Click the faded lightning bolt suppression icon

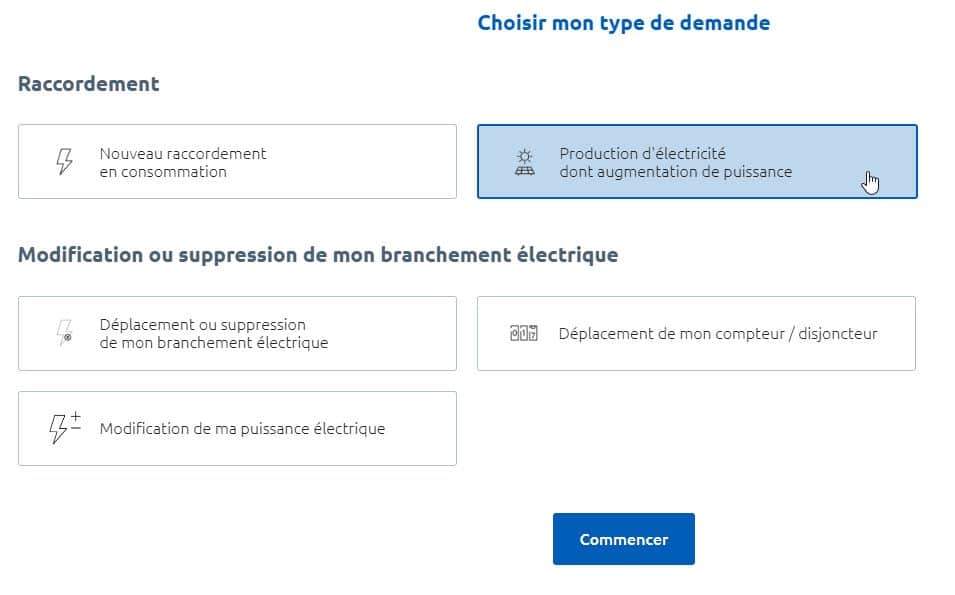[64, 333]
